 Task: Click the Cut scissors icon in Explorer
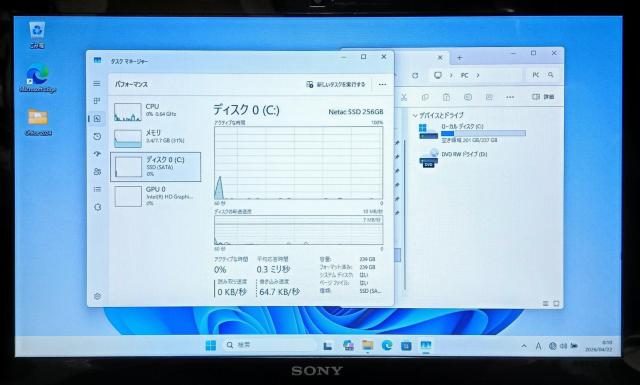tap(404, 97)
